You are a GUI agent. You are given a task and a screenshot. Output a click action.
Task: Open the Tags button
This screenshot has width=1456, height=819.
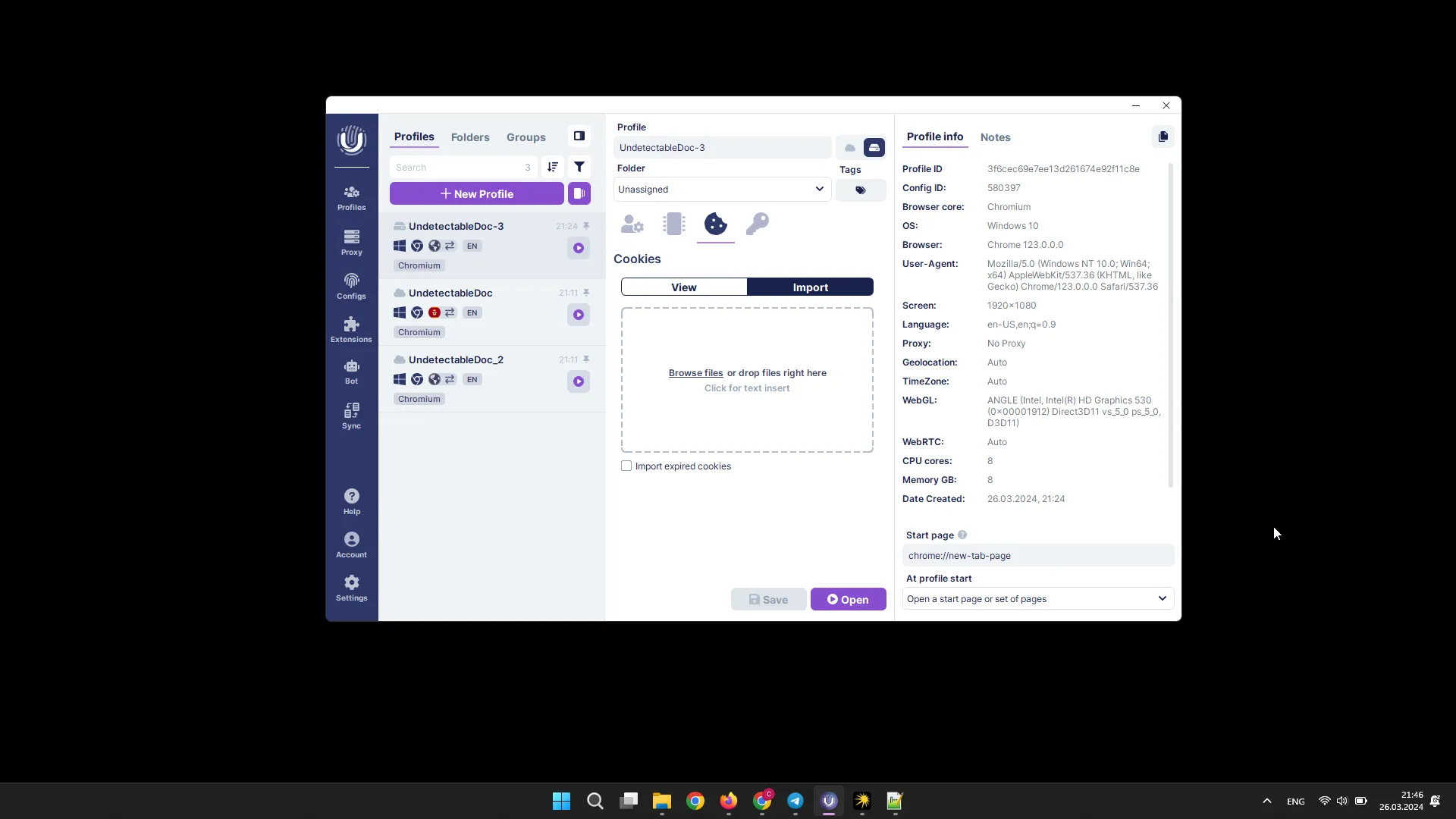pos(861,190)
